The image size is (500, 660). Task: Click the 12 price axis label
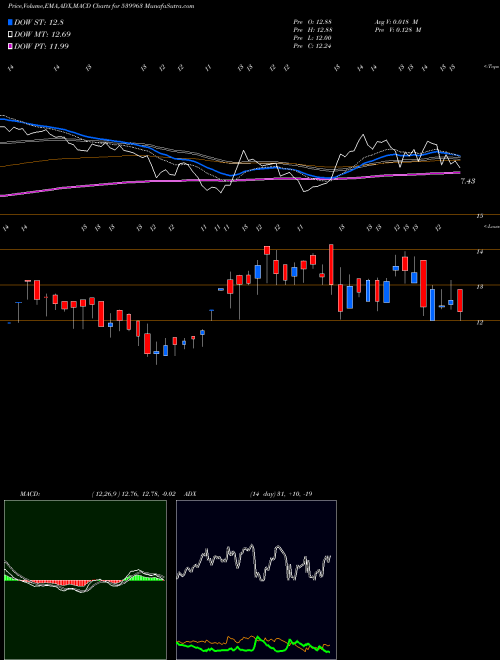479,322
